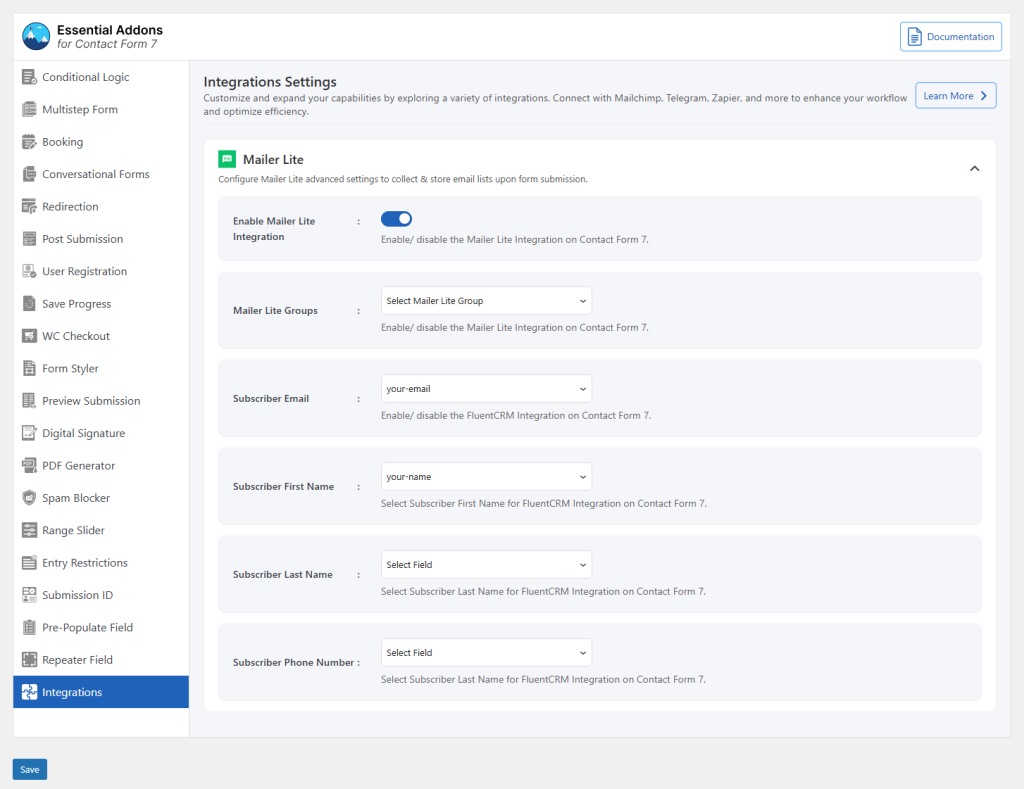Click the Integrations Settings heading

(270, 82)
